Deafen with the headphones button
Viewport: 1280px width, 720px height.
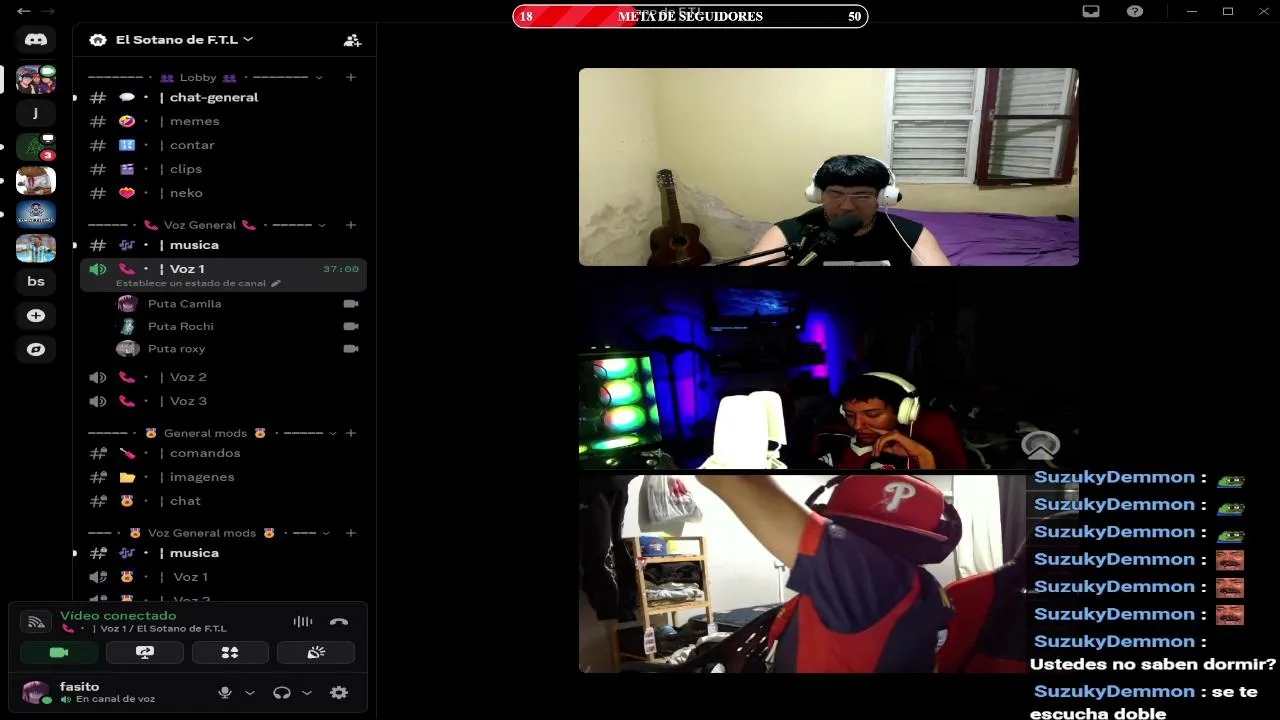tap(282, 692)
